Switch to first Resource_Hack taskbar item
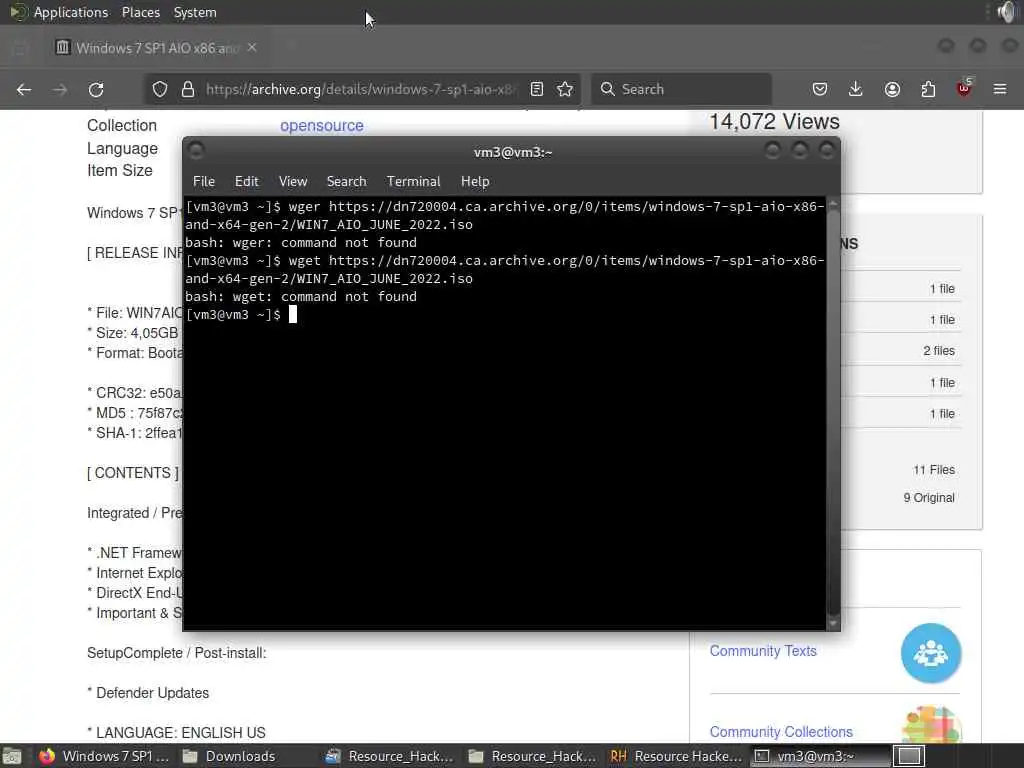The height and width of the screenshot is (768, 1024). click(391, 756)
